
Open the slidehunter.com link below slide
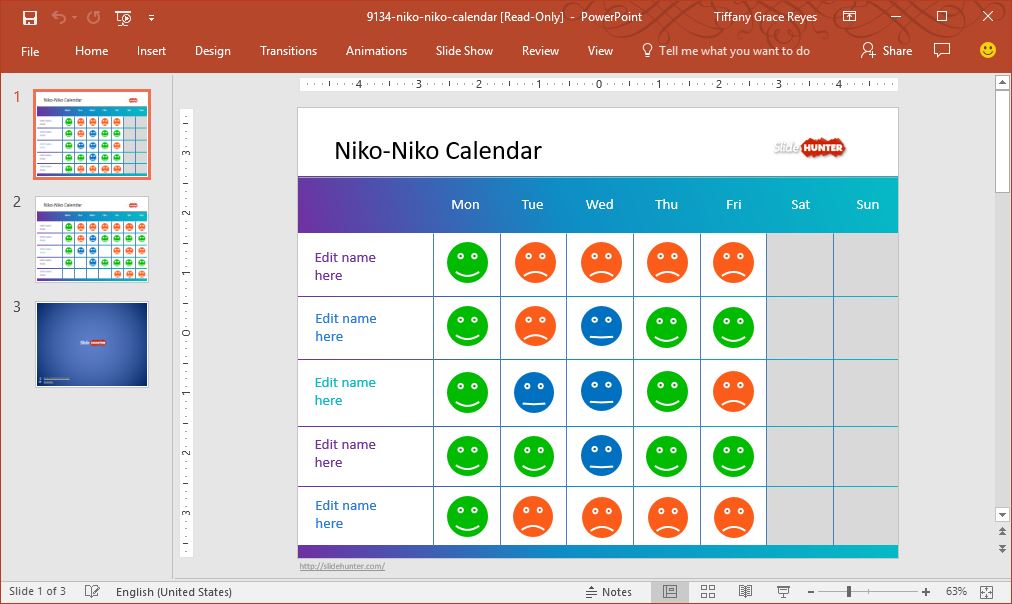point(342,566)
